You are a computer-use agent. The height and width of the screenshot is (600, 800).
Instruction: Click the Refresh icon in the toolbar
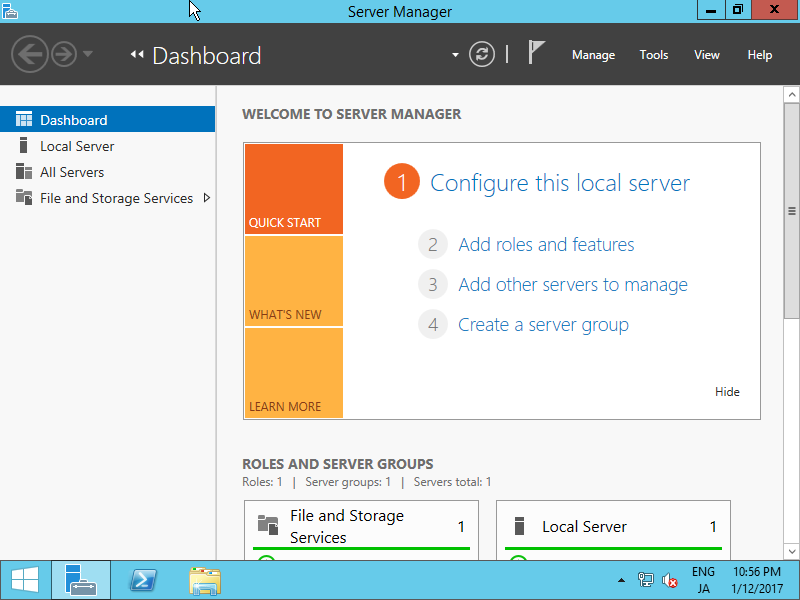tap(481, 54)
